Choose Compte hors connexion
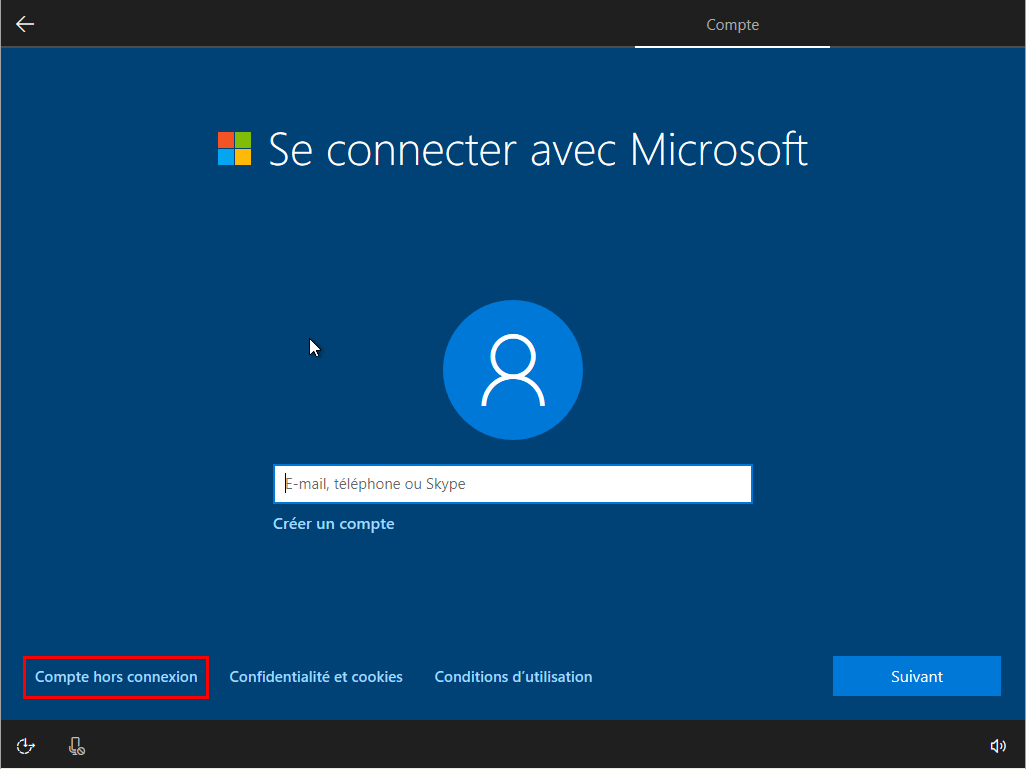The image size is (1026, 769). [115, 677]
